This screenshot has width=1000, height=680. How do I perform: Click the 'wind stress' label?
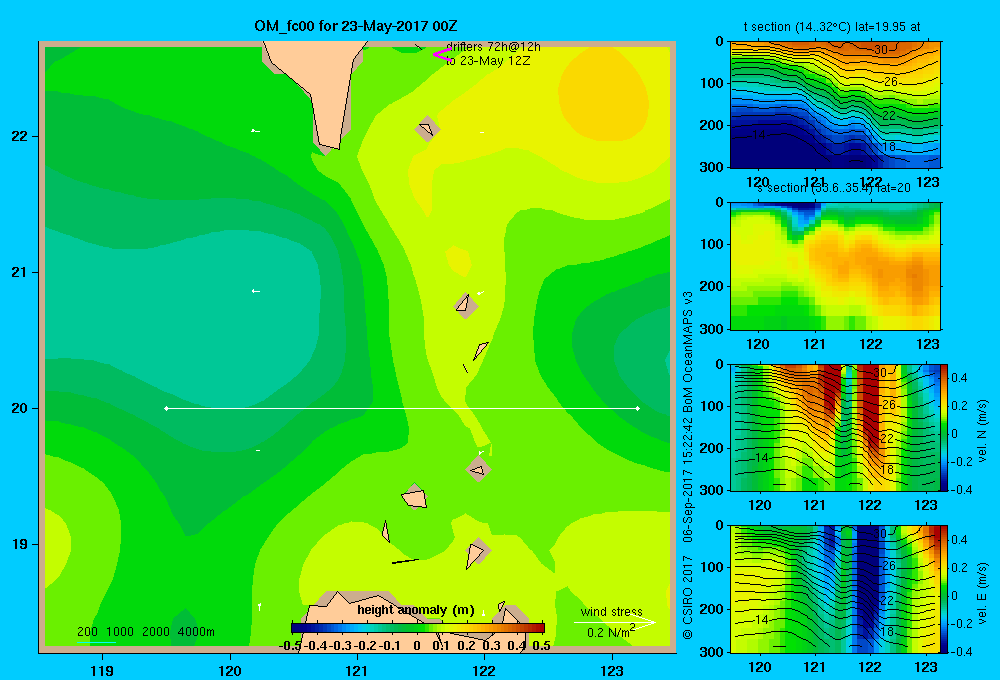(x=612, y=612)
